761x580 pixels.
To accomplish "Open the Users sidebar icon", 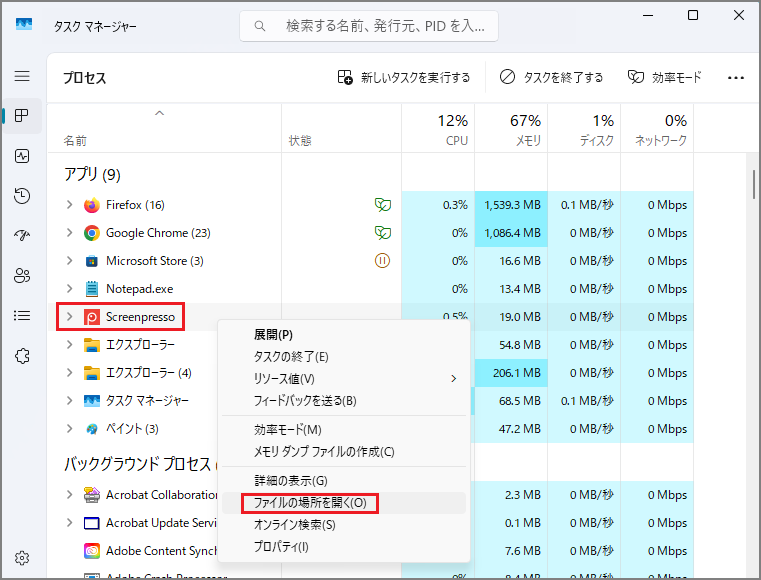I will pos(22,276).
